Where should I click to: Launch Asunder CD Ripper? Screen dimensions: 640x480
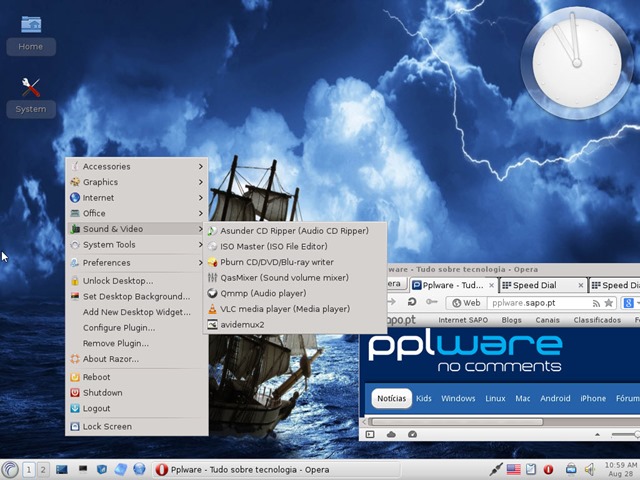coord(294,231)
